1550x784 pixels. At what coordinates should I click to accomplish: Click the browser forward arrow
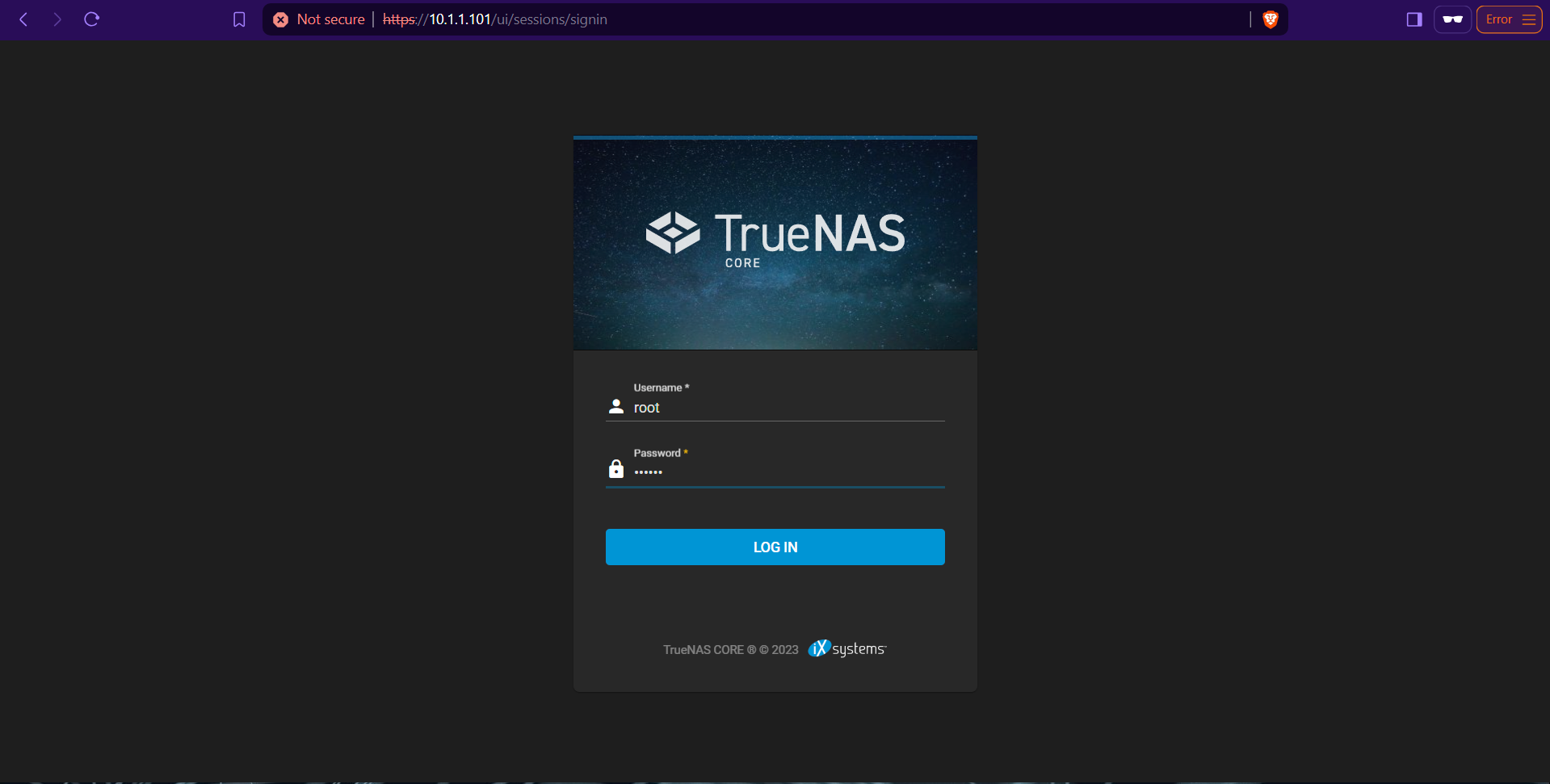click(x=57, y=19)
